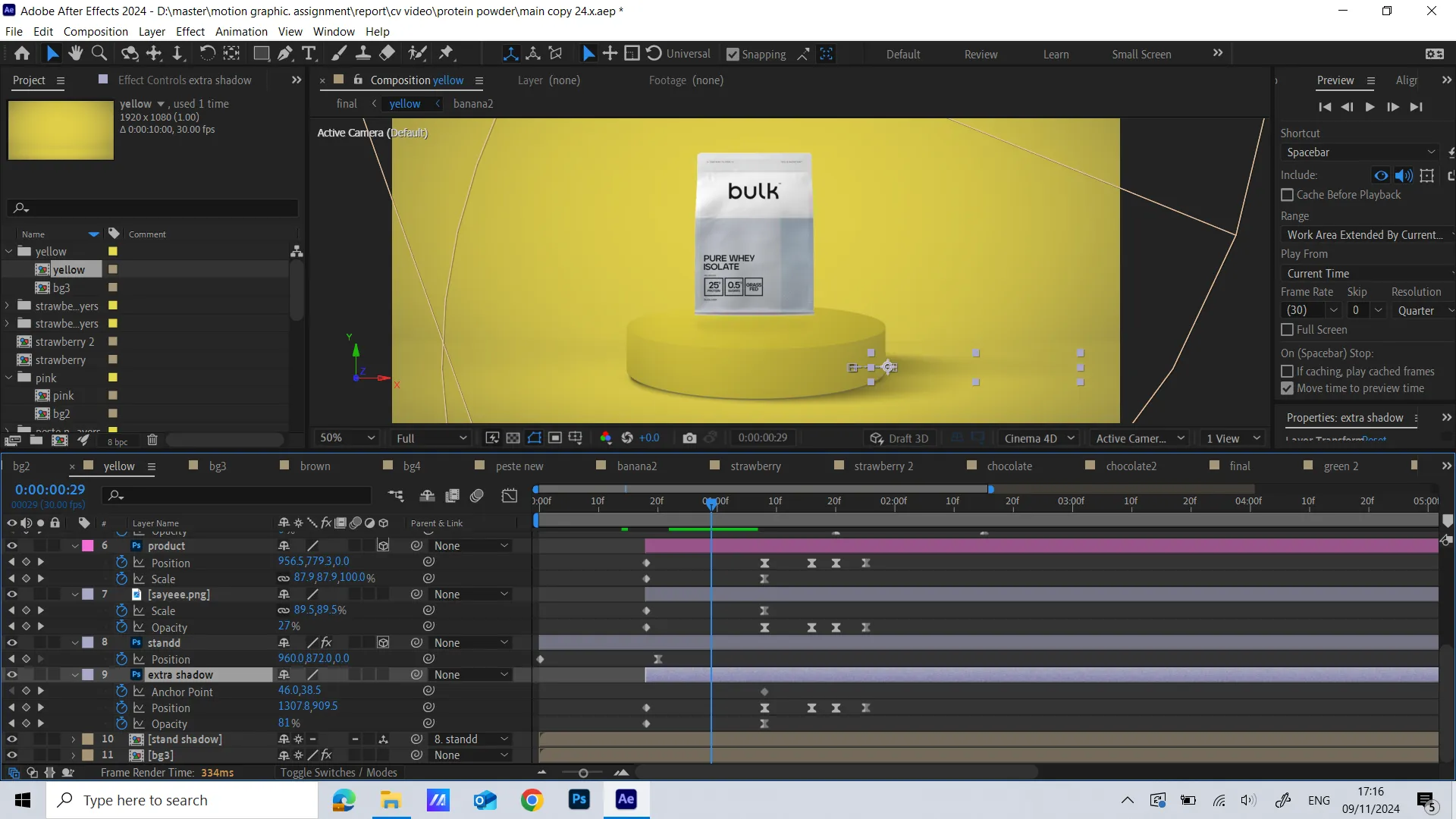Toggle visibility of standd layer
Viewport: 1456px width, 819px height.
[12, 643]
